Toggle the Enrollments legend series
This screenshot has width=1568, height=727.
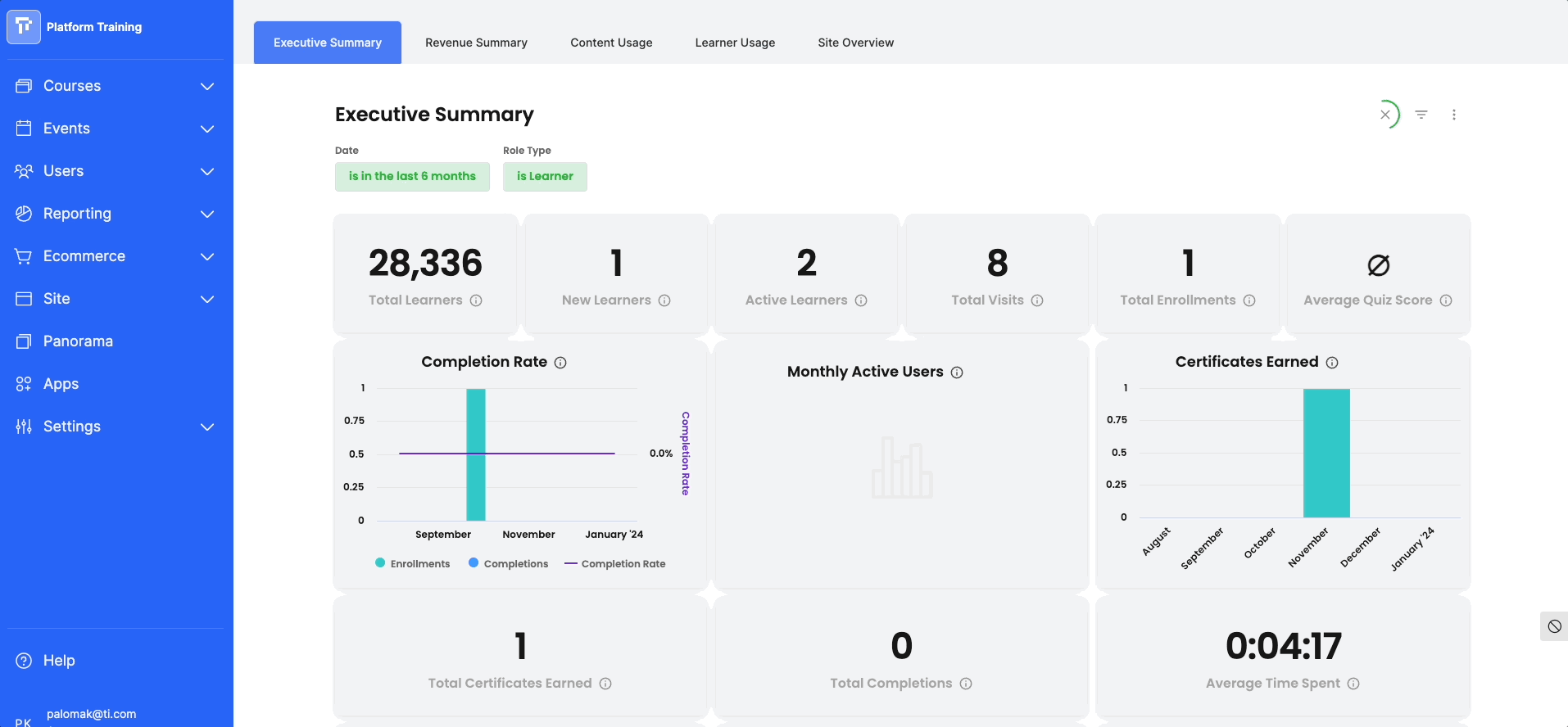pyautogui.click(x=413, y=563)
